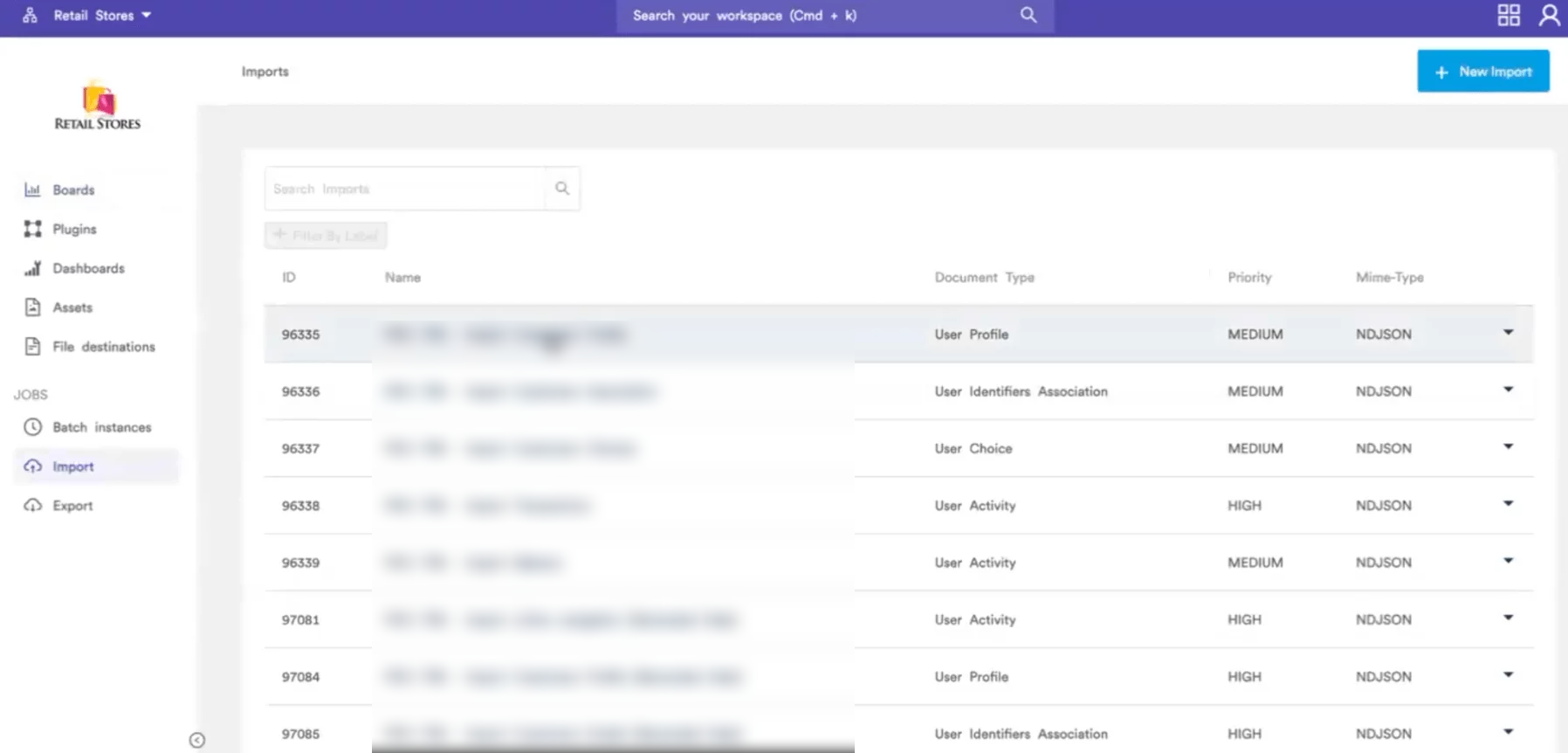Image resolution: width=1568 pixels, height=753 pixels.
Task: Expand the row menu for import 96335
Action: (1508, 333)
